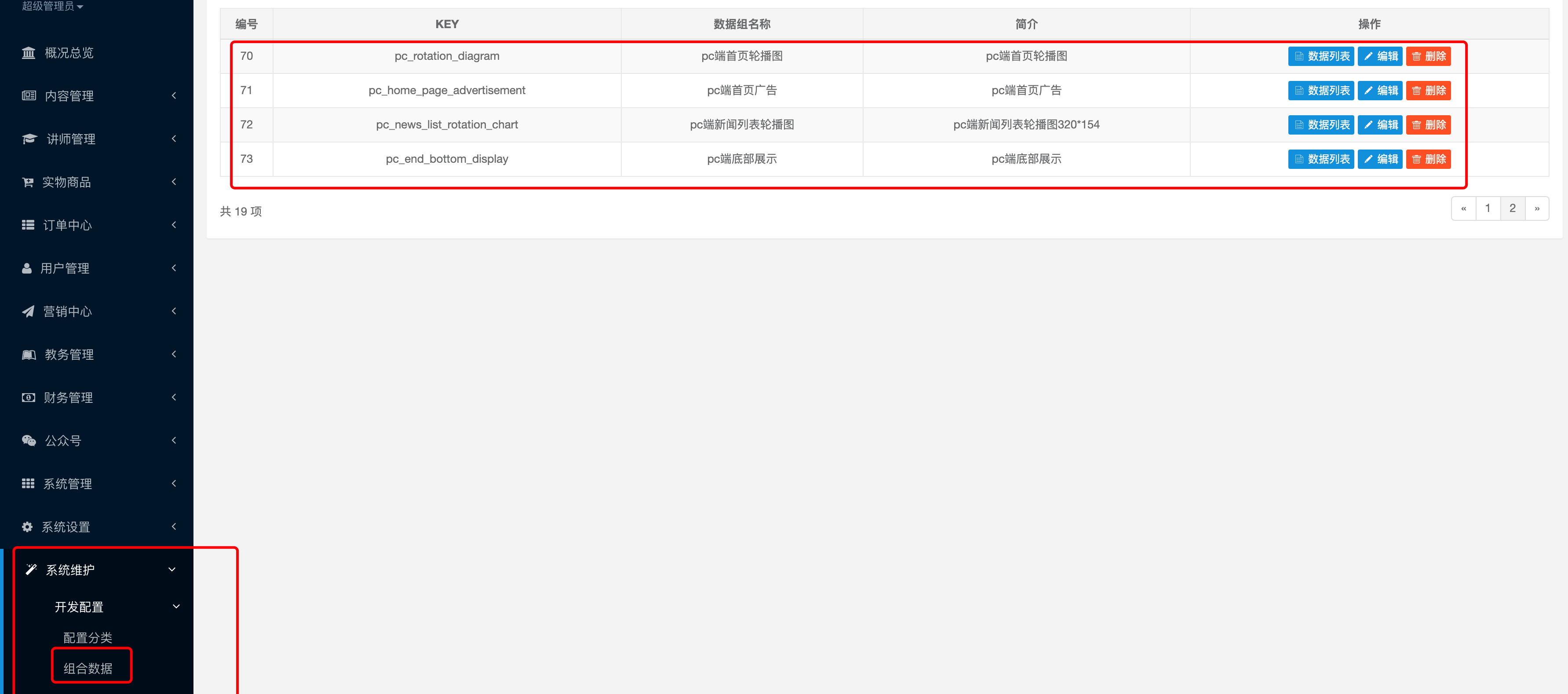Viewport: 1568px width, 694px height.
Task: Click the 用户管理 user icon
Action: pyautogui.click(x=27, y=268)
